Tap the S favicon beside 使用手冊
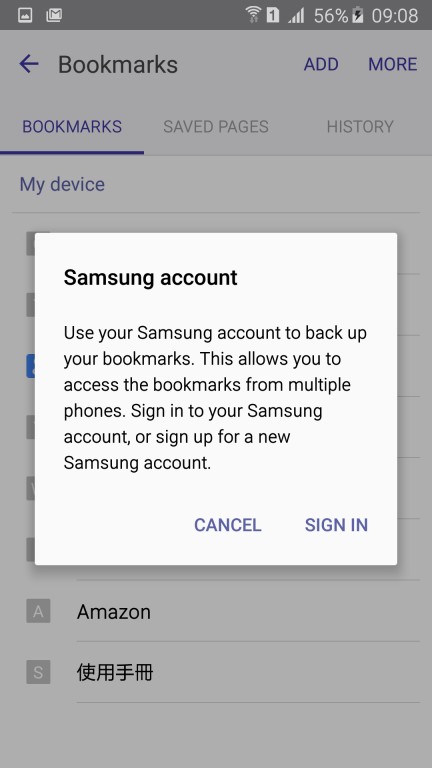Viewport: 432px width, 768px height. 38,672
